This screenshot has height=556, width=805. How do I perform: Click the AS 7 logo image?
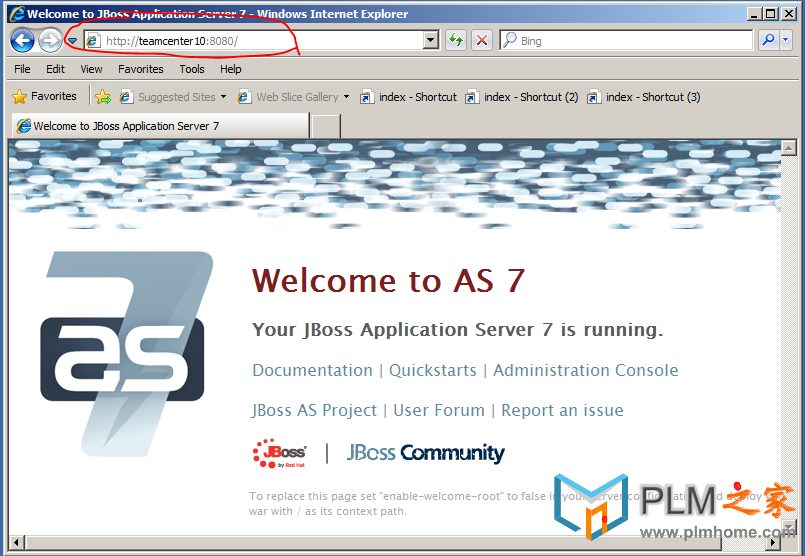tap(126, 354)
